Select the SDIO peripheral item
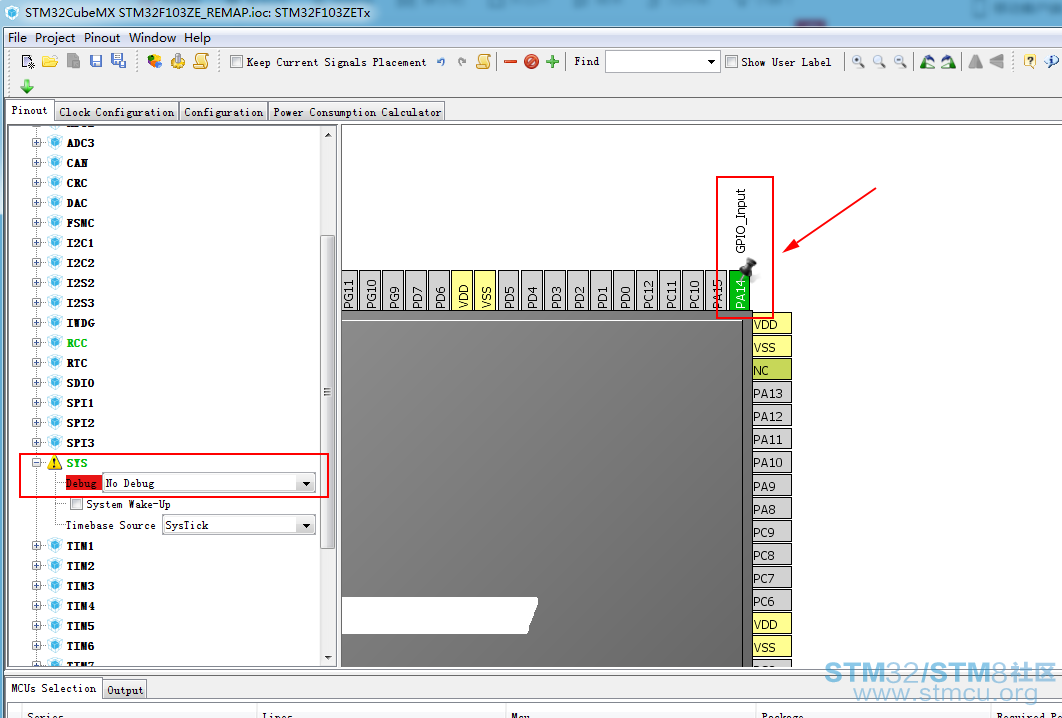Viewport: 1062px width, 718px height. [80, 383]
